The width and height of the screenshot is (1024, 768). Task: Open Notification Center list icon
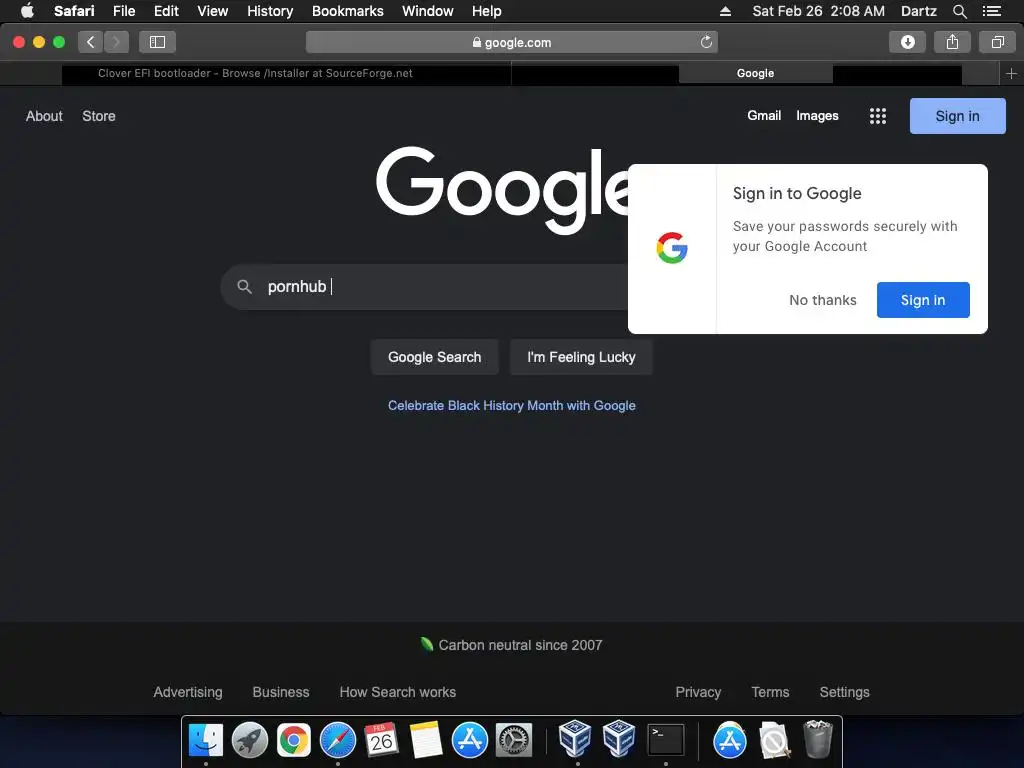991,11
